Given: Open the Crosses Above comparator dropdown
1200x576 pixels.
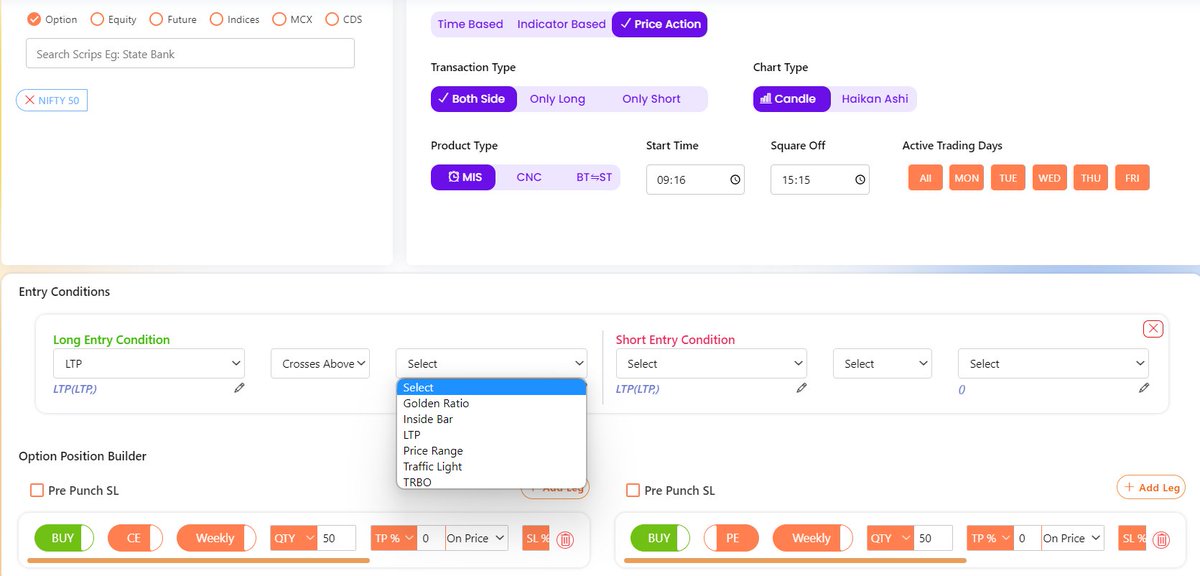Looking at the screenshot, I should (320, 364).
